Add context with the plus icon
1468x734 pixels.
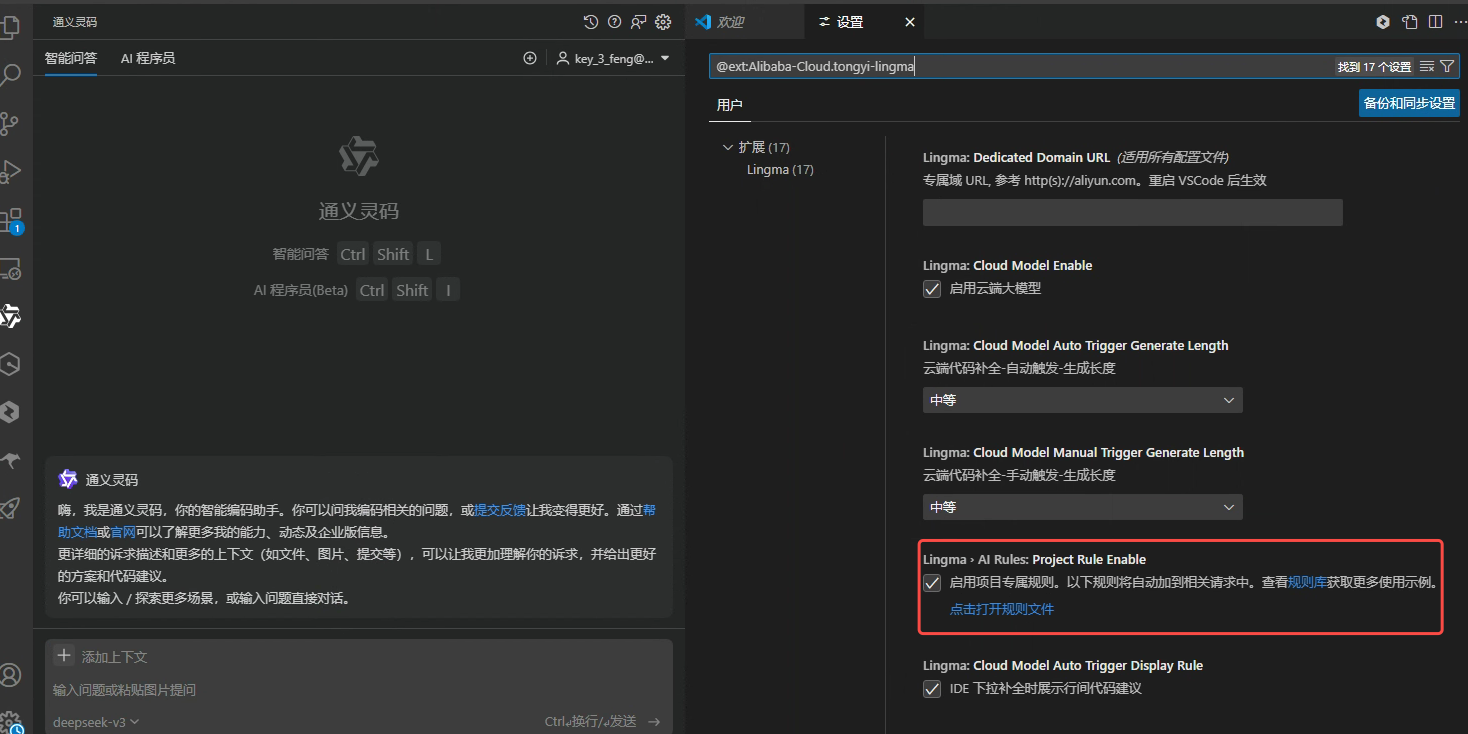tap(64, 656)
